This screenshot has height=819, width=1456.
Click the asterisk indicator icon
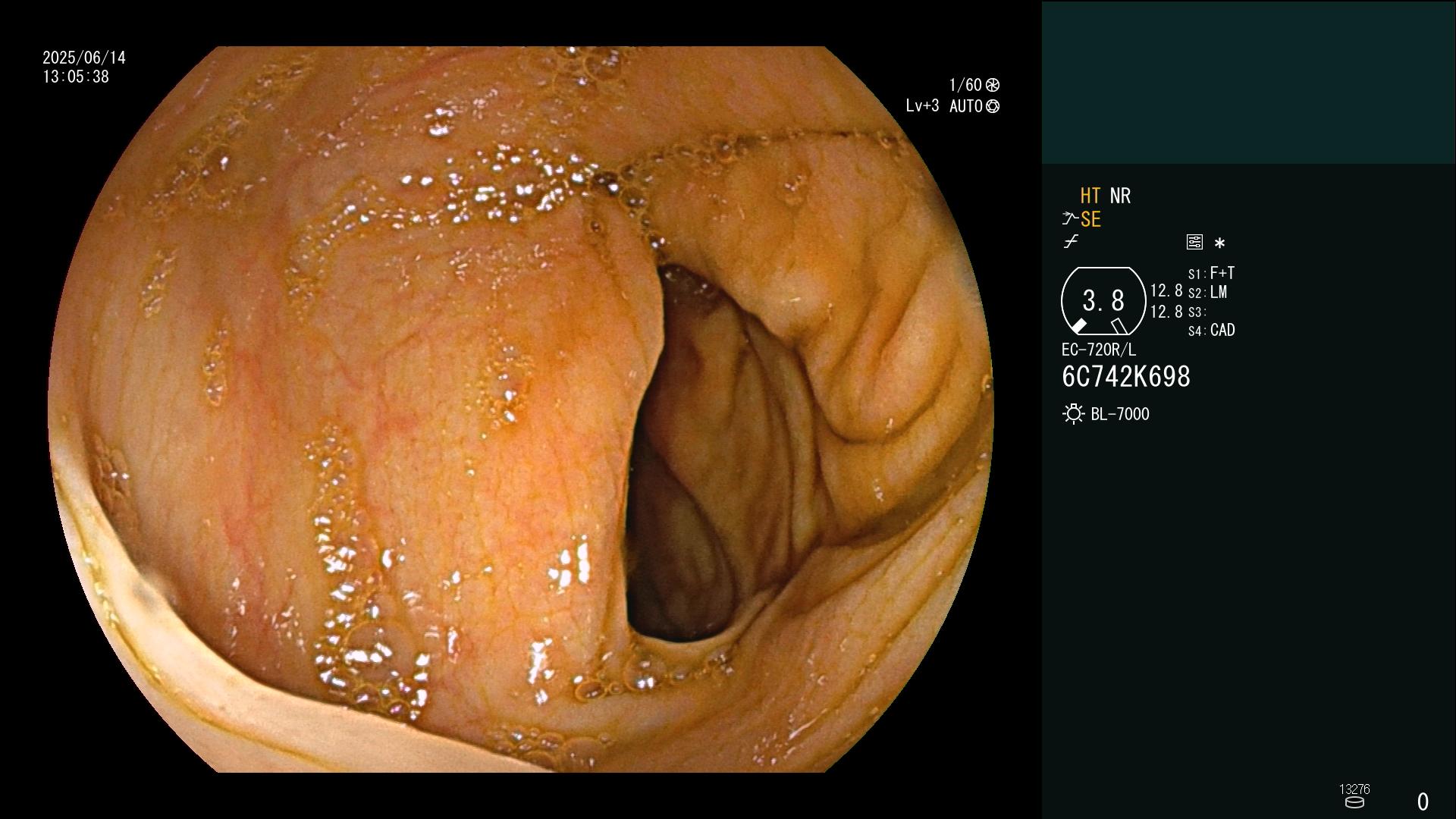[1219, 243]
